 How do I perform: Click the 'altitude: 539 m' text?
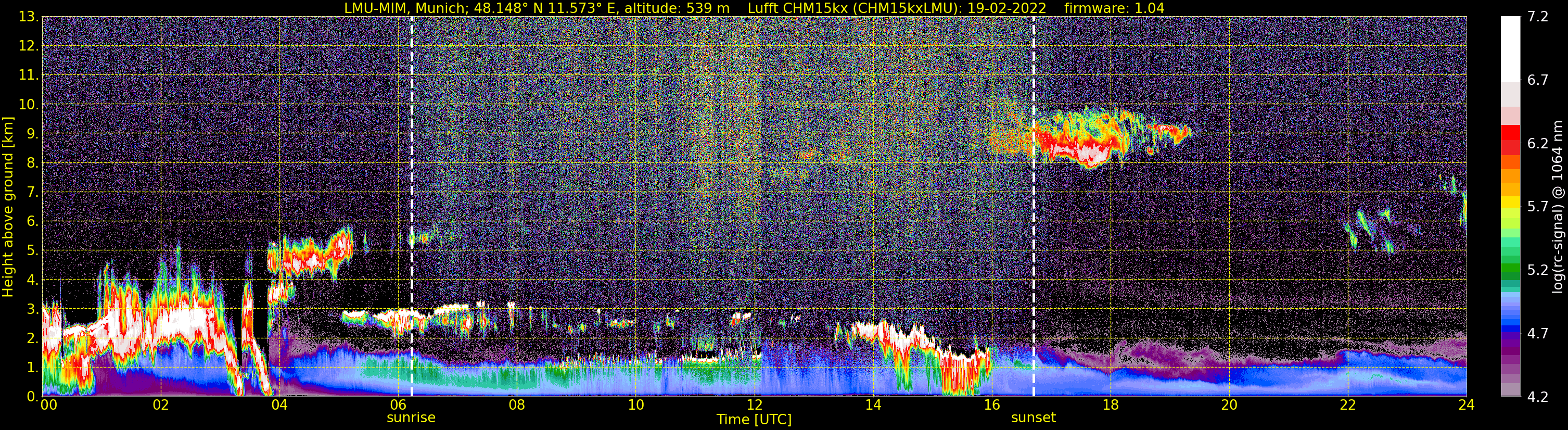(x=677, y=8)
